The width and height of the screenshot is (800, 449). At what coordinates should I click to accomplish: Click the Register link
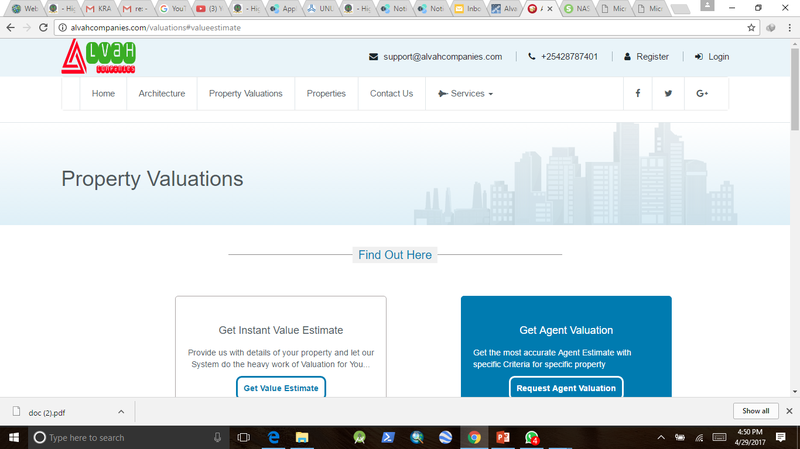point(646,57)
